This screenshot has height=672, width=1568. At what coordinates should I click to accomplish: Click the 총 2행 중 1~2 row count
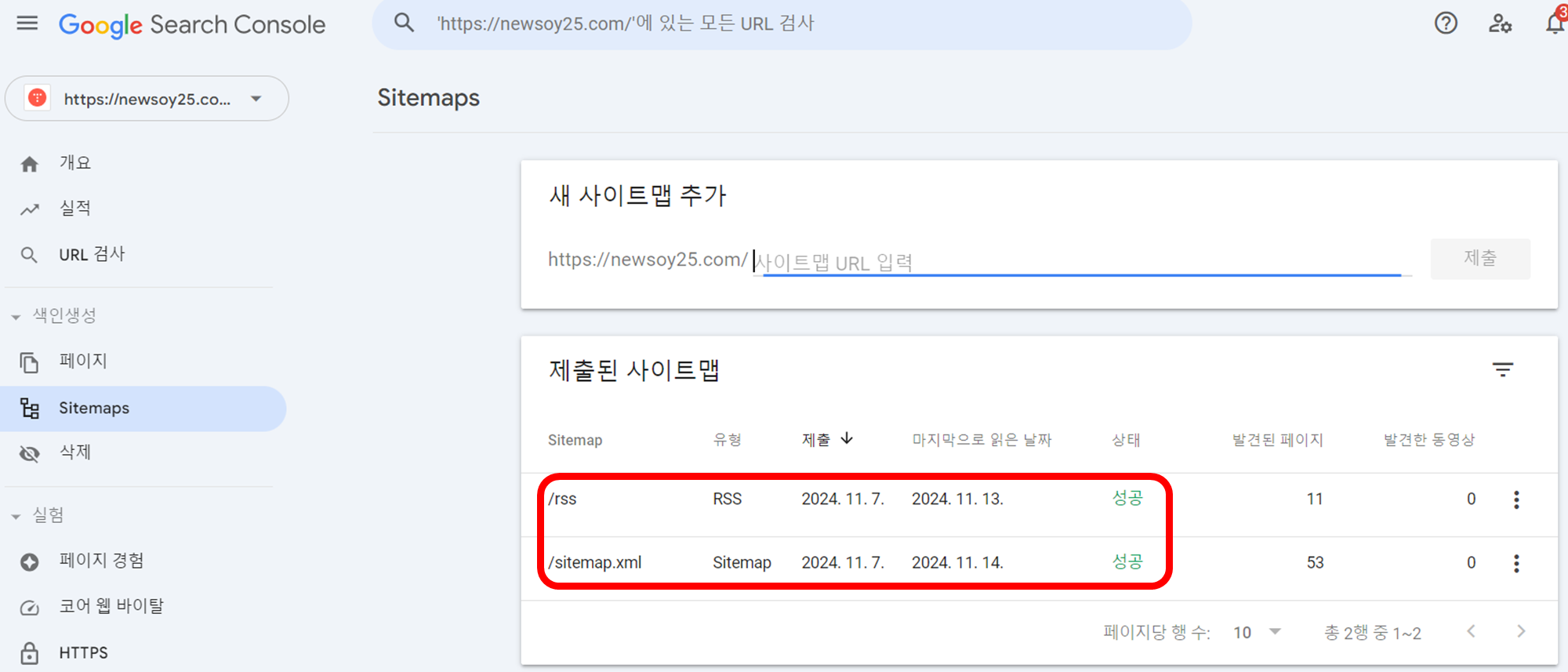pyautogui.click(x=1372, y=633)
